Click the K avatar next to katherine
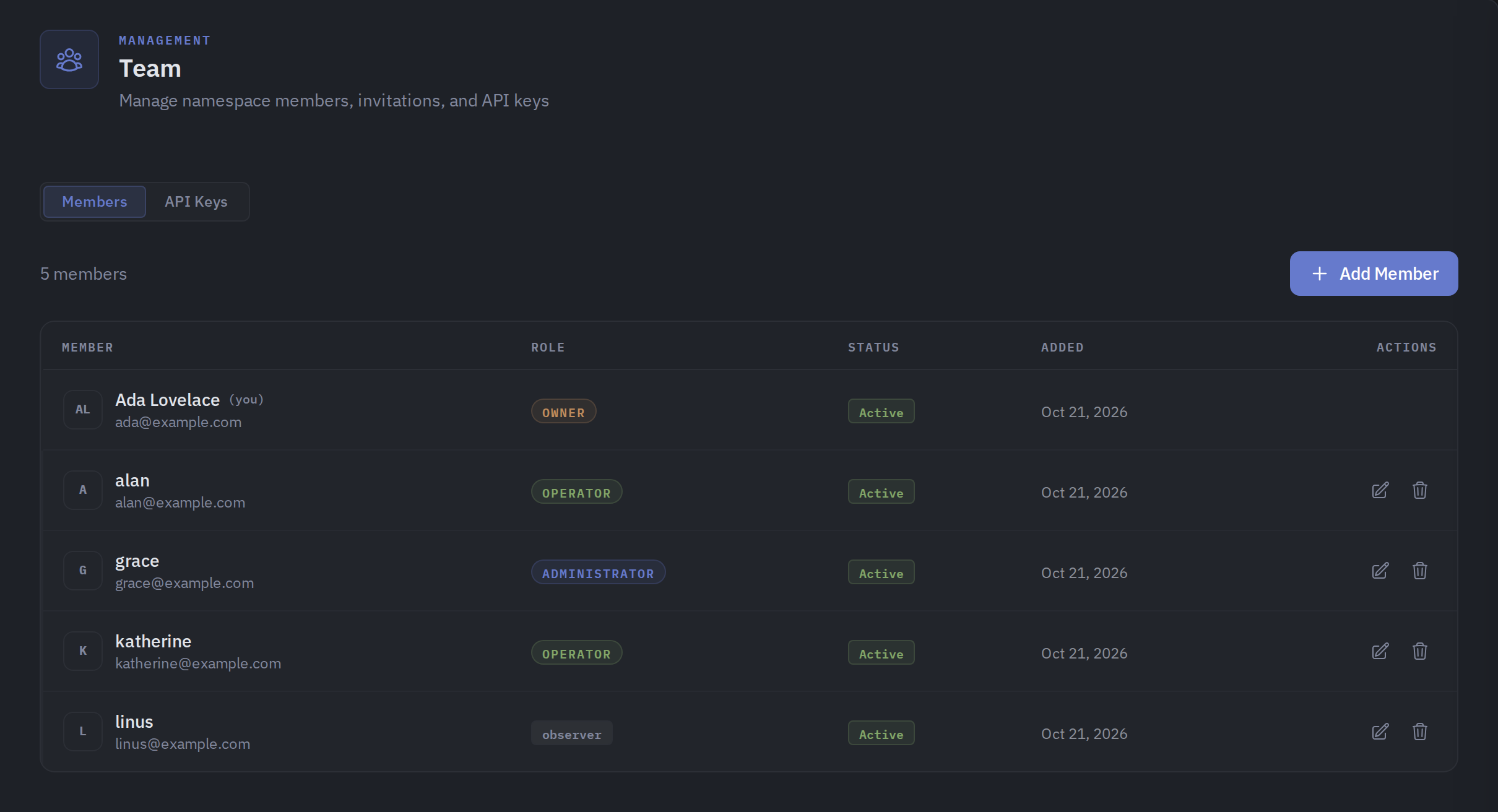1498x812 pixels. point(83,651)
